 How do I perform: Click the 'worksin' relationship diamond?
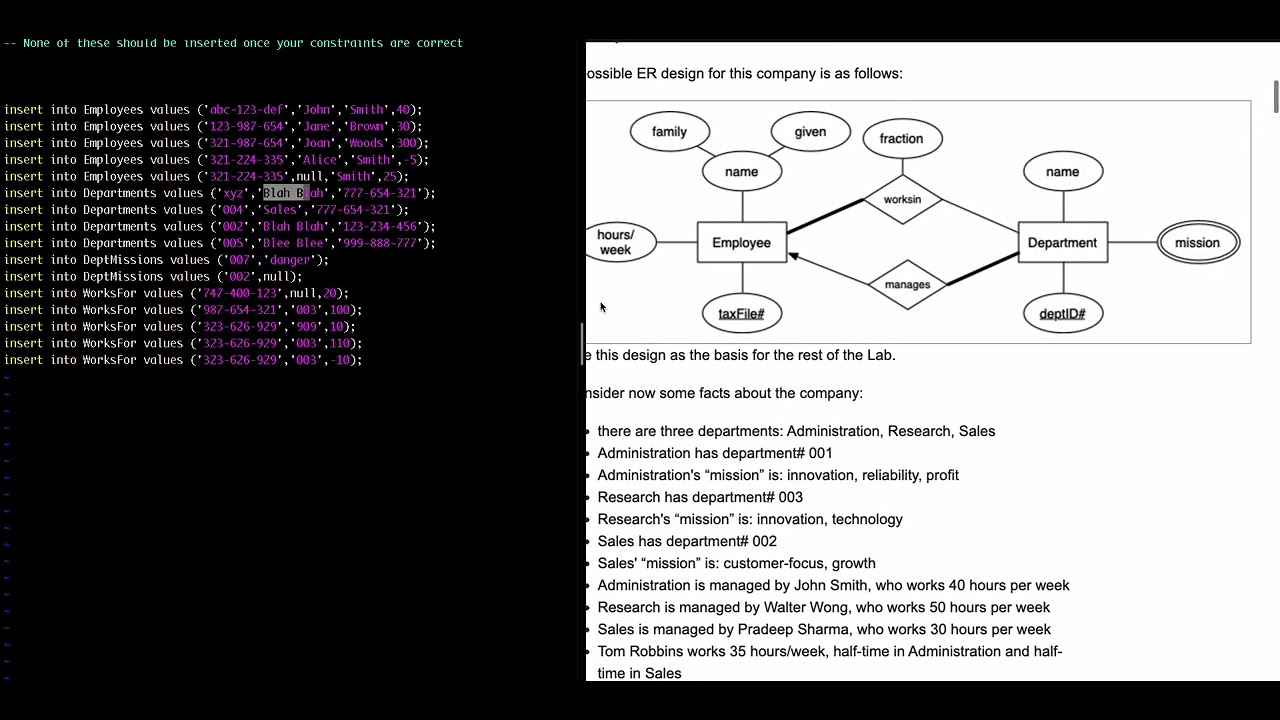click(x=902, y=200)
